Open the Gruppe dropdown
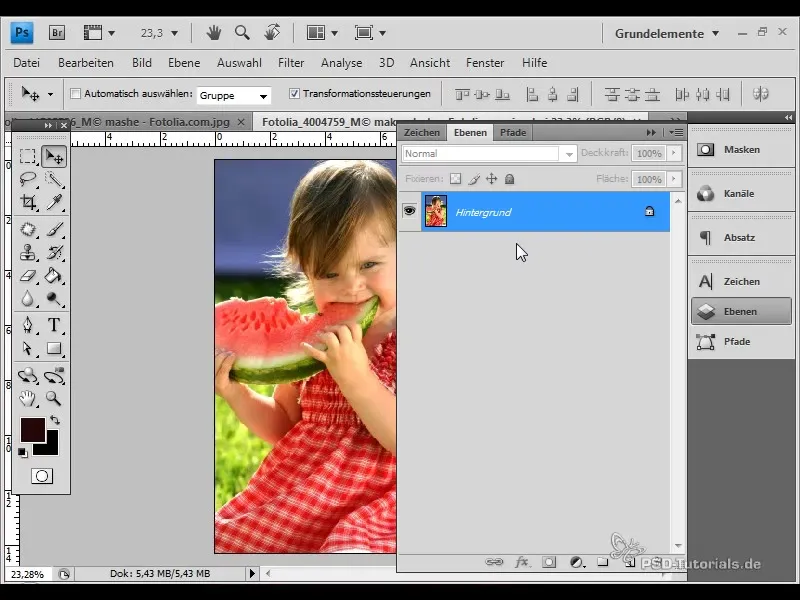Viewport: 800px width, 600px height. click(x=233, y=95)
